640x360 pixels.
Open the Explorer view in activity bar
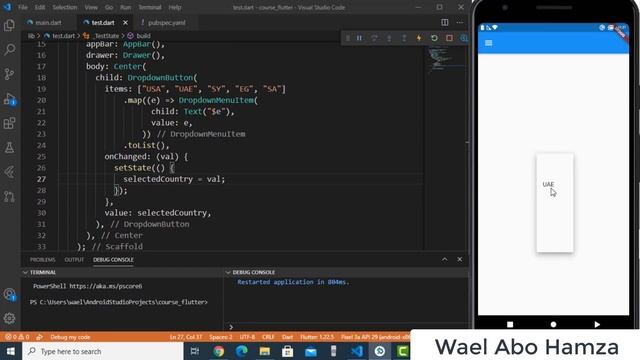(9, 25)
